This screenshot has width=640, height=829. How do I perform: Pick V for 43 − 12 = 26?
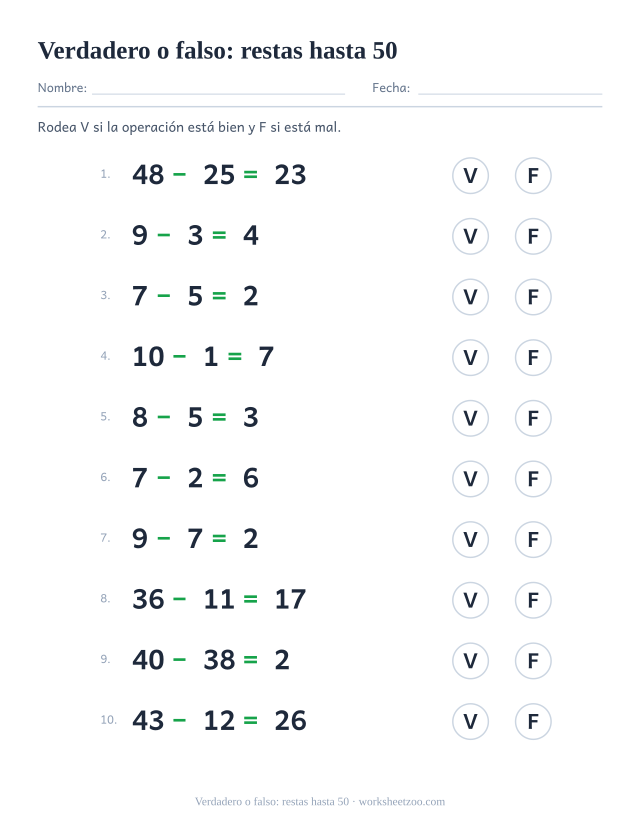[470, 721]
